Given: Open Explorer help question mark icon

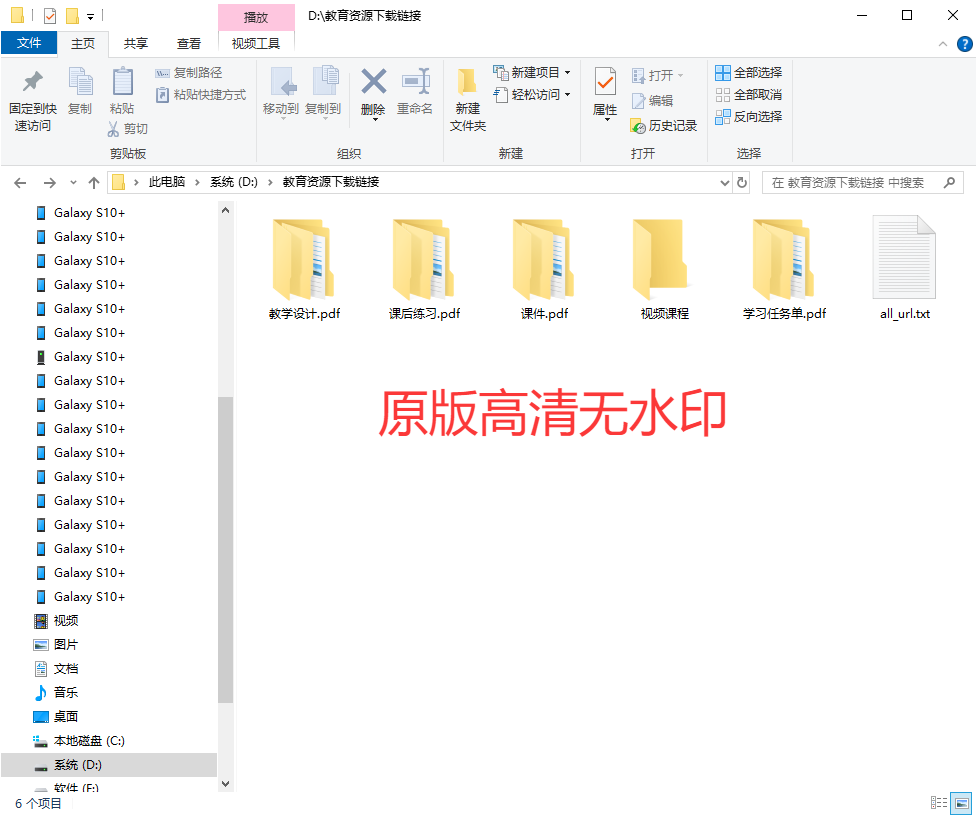Looking at the screenshot, I should 965,44.
